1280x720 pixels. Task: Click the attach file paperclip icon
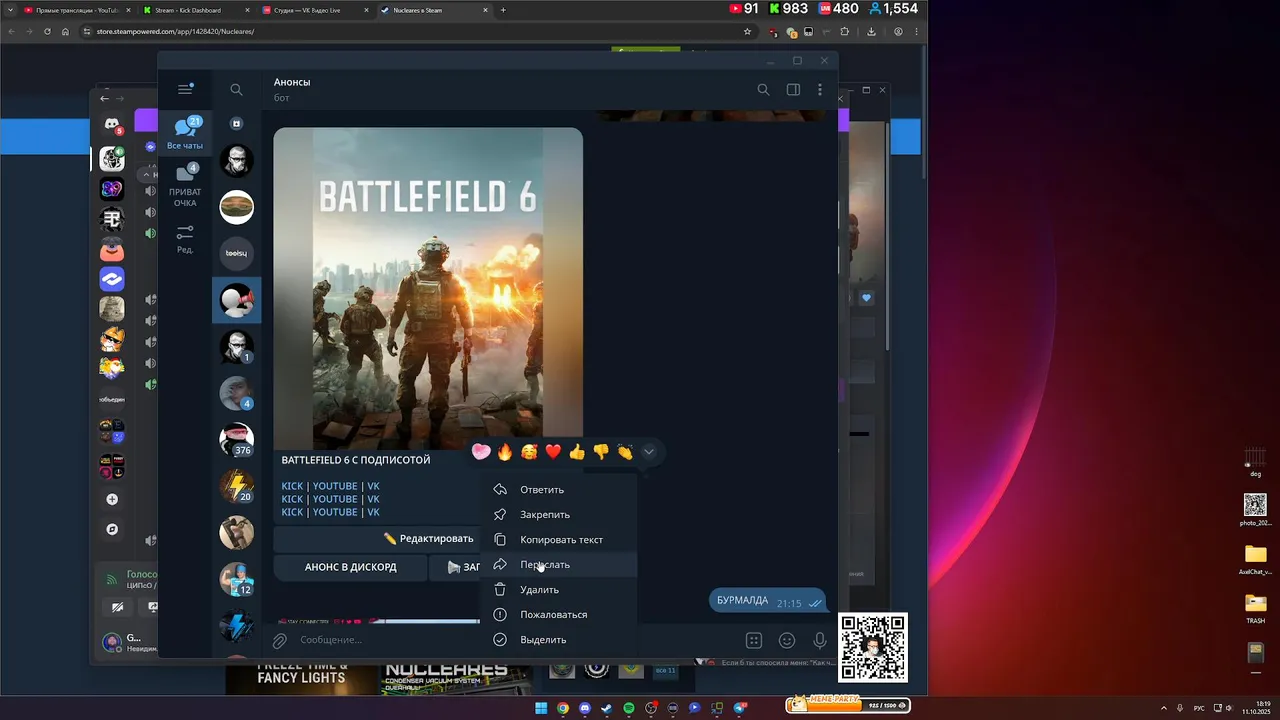pos(280,640)
